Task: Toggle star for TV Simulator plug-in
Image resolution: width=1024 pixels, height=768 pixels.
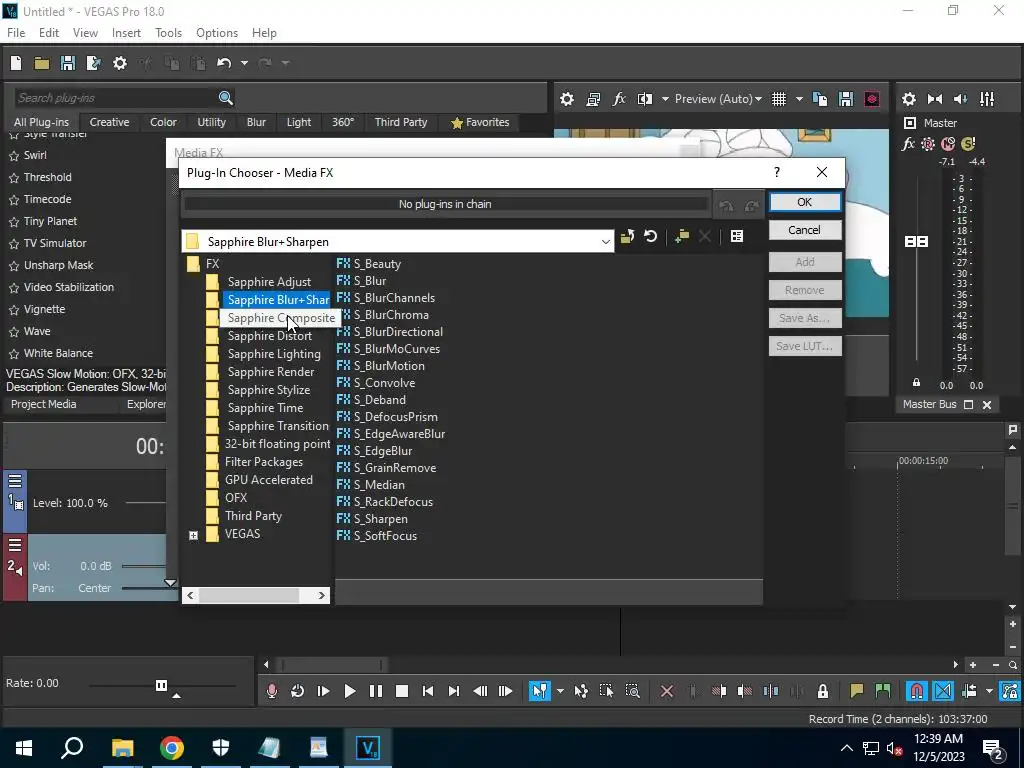Action: tap(14, 244)
